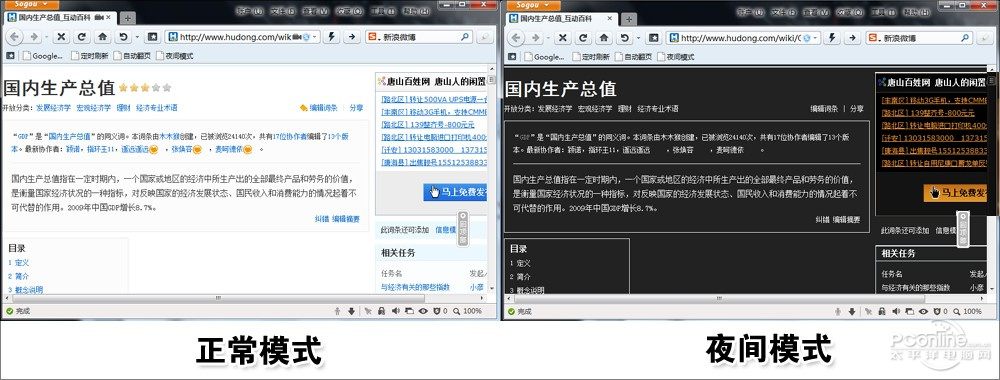This screenshot has height=380, width=1000.
Task: Stop loading in the right window
Action: pos(562,38)
